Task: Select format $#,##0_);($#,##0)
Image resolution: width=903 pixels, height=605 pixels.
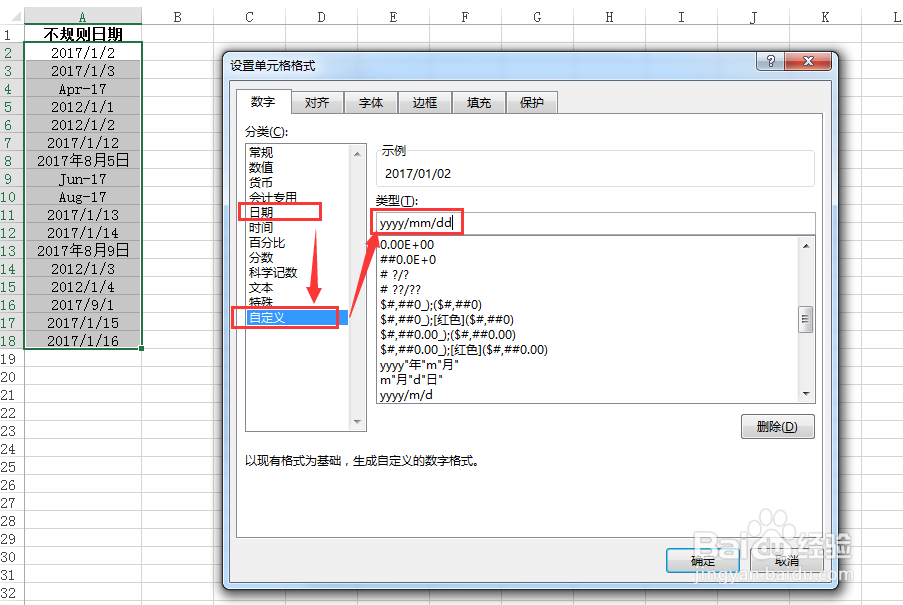Action: (x=431, y=305)
